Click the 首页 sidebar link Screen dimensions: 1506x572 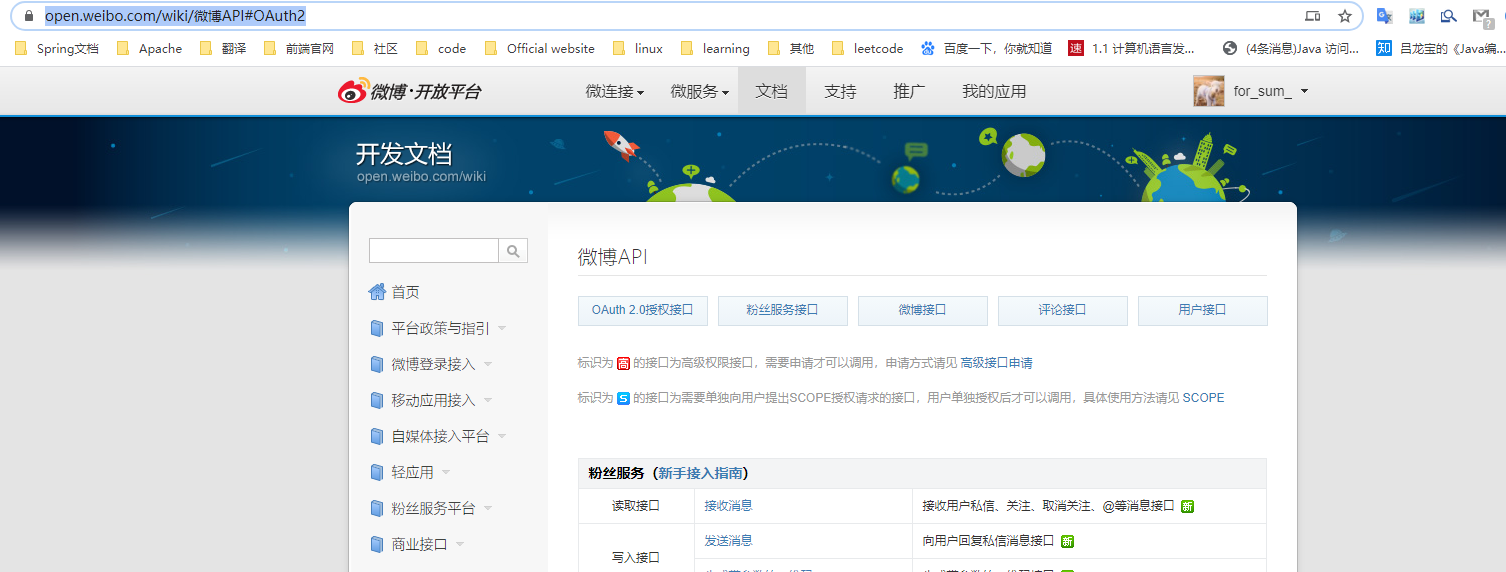405,292
